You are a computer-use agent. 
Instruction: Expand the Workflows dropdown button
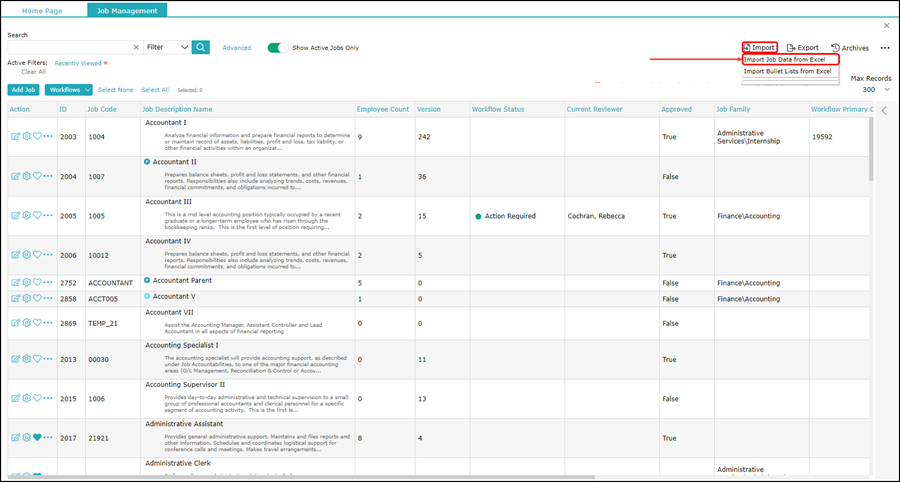click(x=68, y=90)
